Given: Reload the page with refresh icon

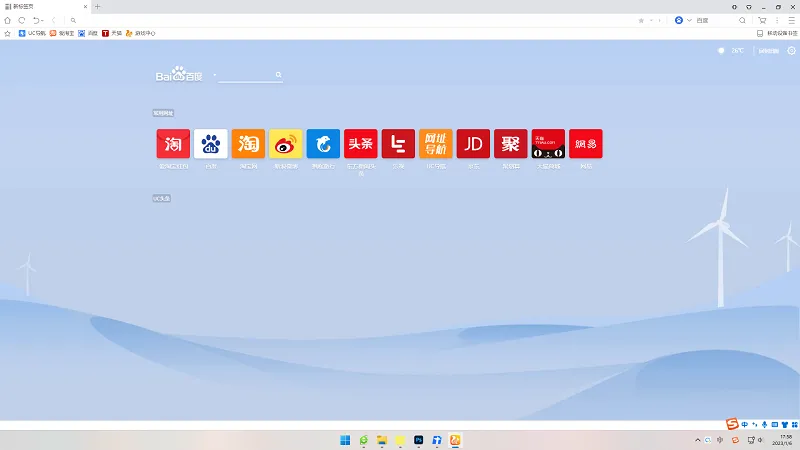Looking at the screenshot, I should click(x=21, y=20).
